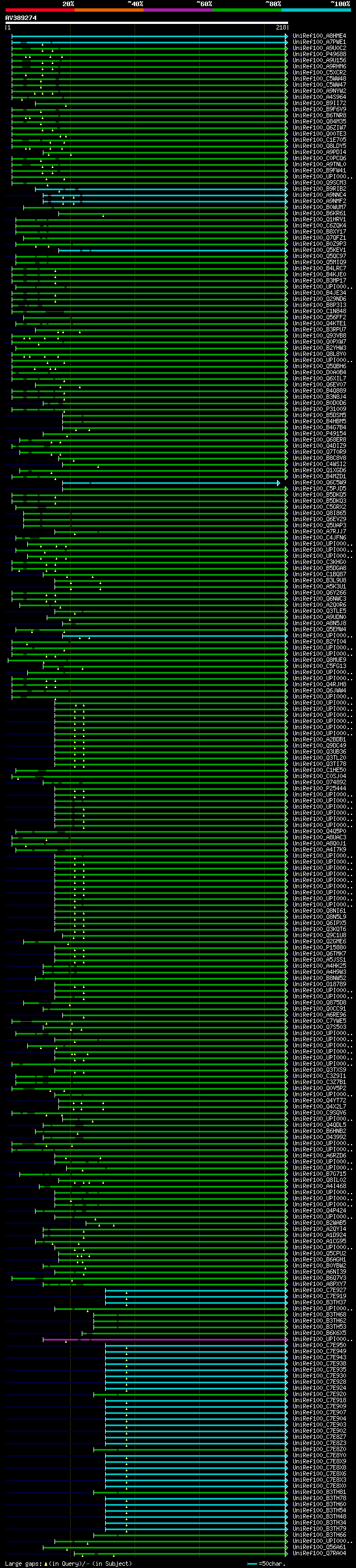Select UniRef100_C5GRX2 label
The height and width of the screenshot is (1568, 356).
[319, 507]
